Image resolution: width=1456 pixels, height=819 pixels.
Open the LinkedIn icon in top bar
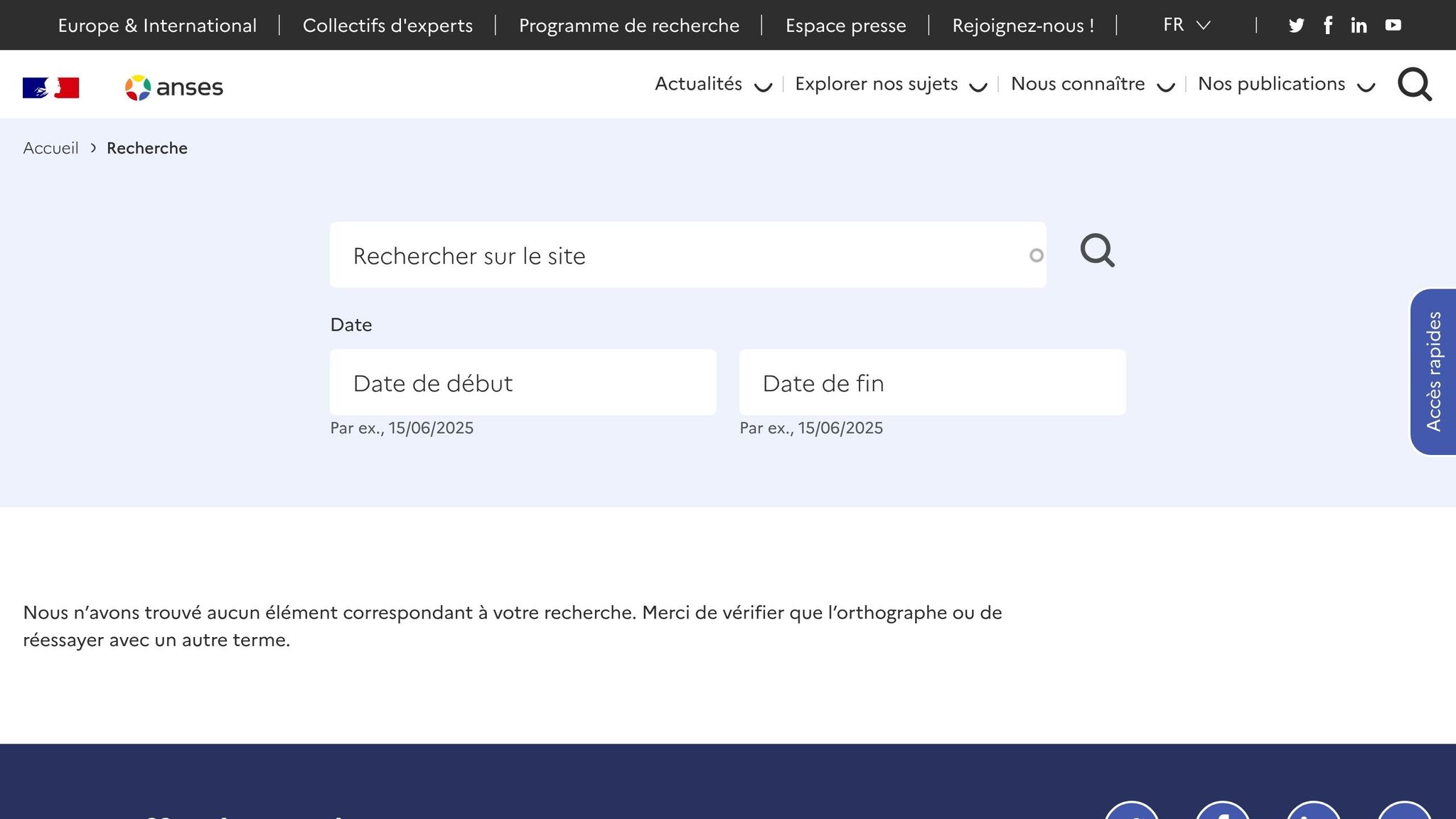(x=1359, y=26)
